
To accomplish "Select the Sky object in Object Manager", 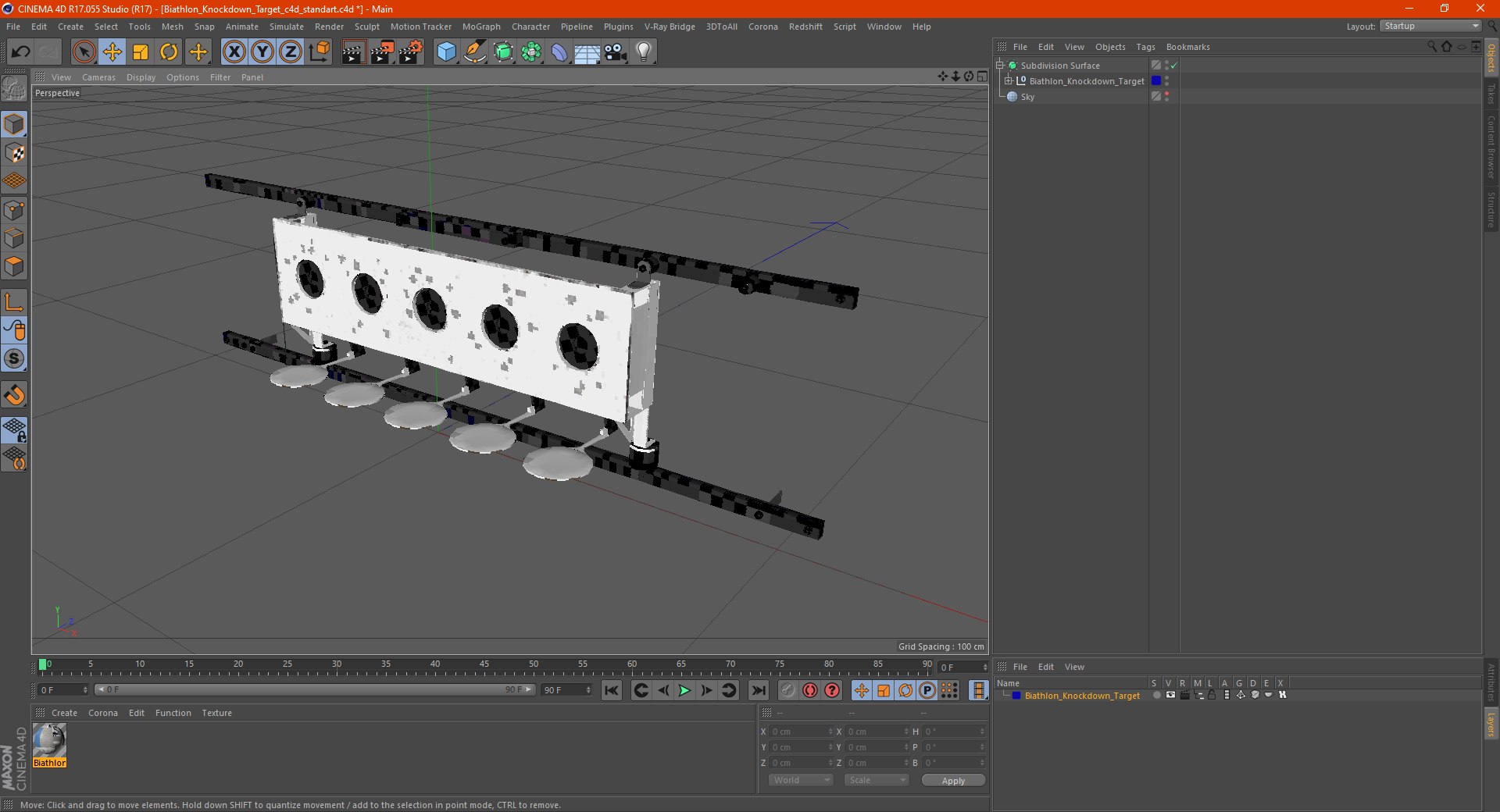I will point(1027,97).
